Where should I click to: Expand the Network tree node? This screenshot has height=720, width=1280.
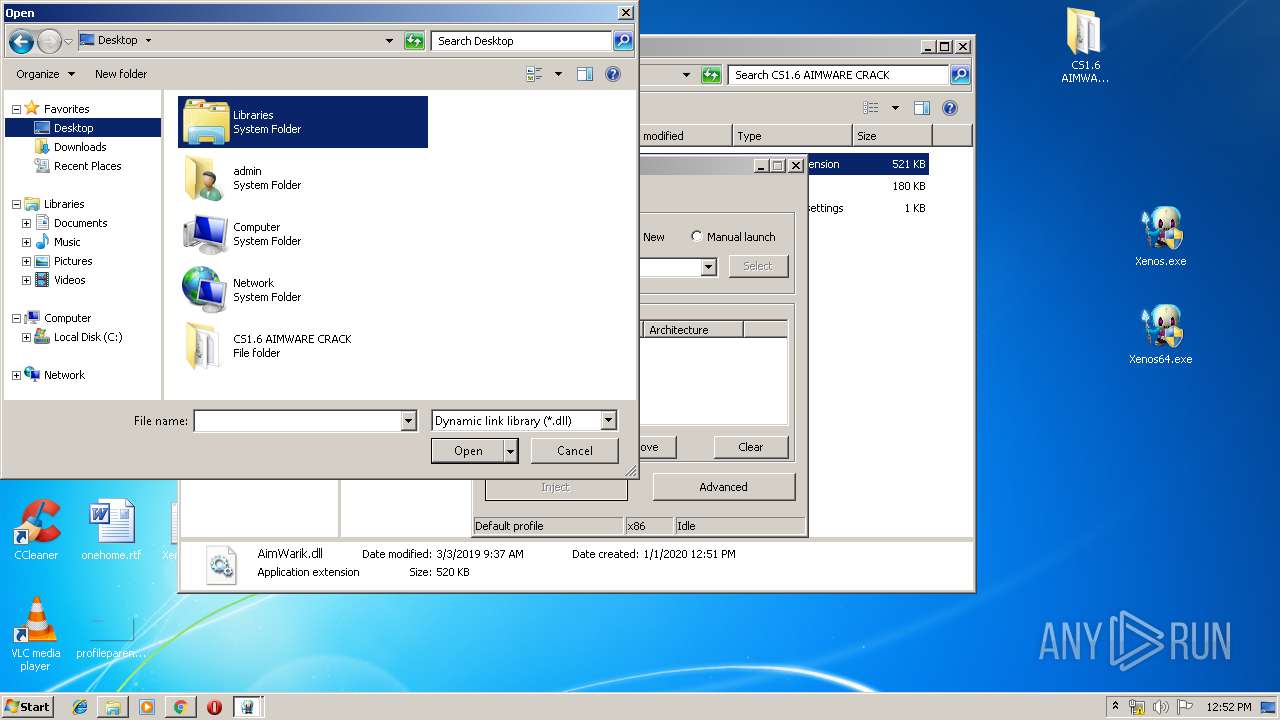pos(16,375)
